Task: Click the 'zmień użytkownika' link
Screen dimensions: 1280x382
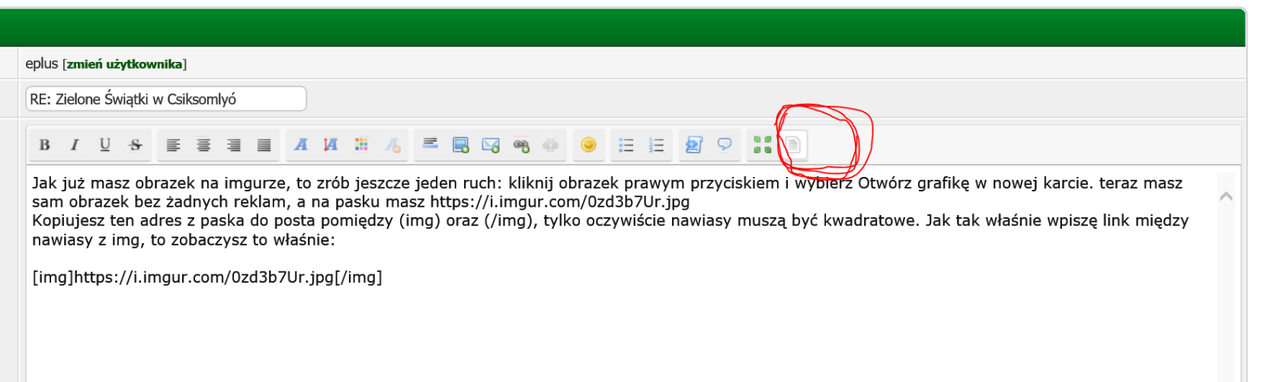Action: pos(125,64)
